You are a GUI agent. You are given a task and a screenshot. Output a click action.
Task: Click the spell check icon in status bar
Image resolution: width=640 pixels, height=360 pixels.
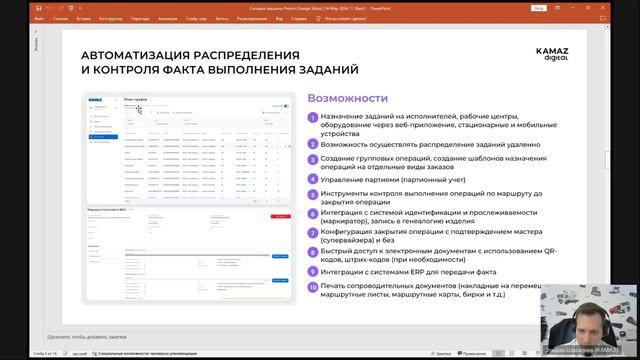(x=65, y=353)
